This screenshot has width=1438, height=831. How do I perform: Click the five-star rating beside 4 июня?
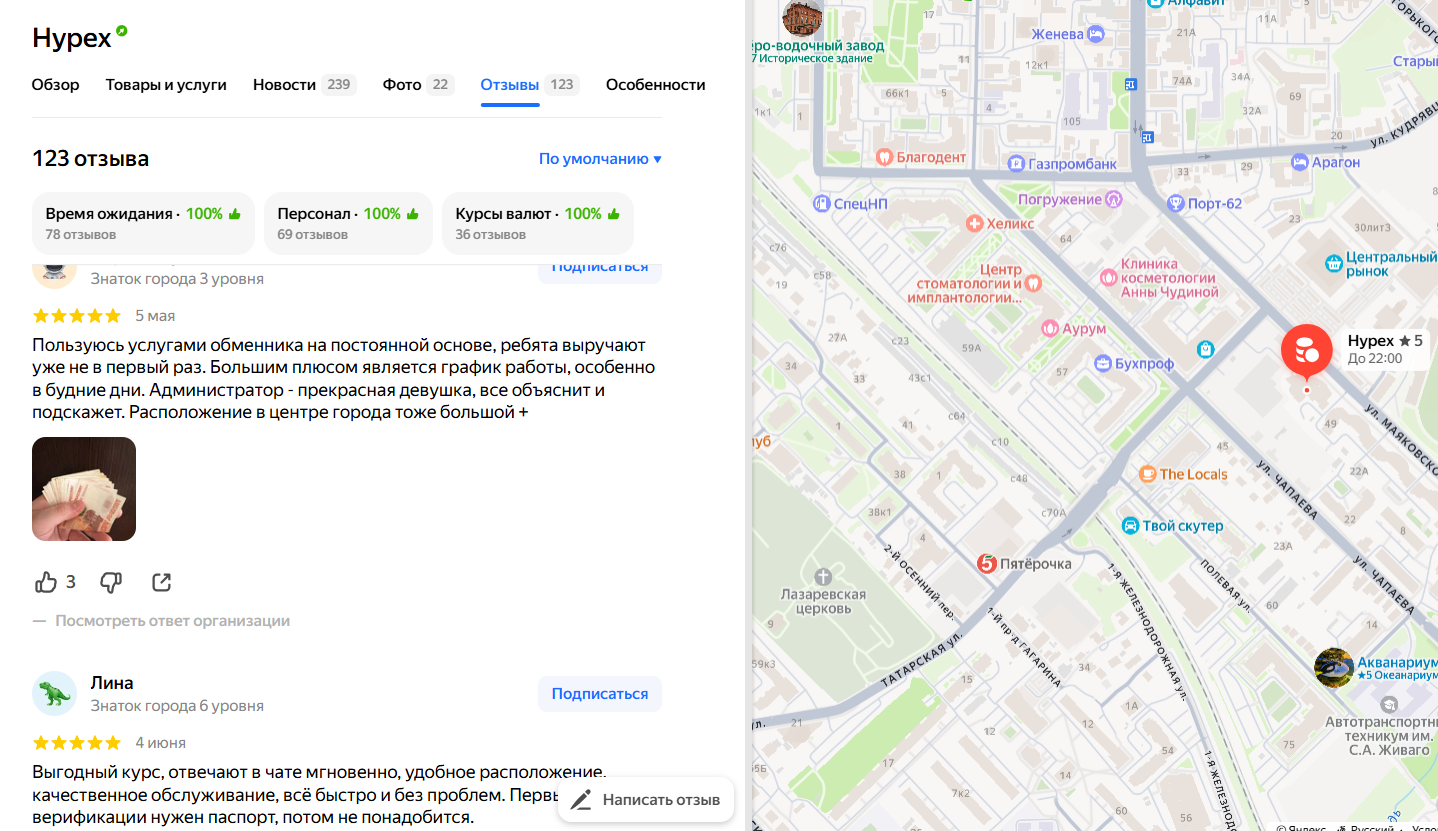pos(77,743)
